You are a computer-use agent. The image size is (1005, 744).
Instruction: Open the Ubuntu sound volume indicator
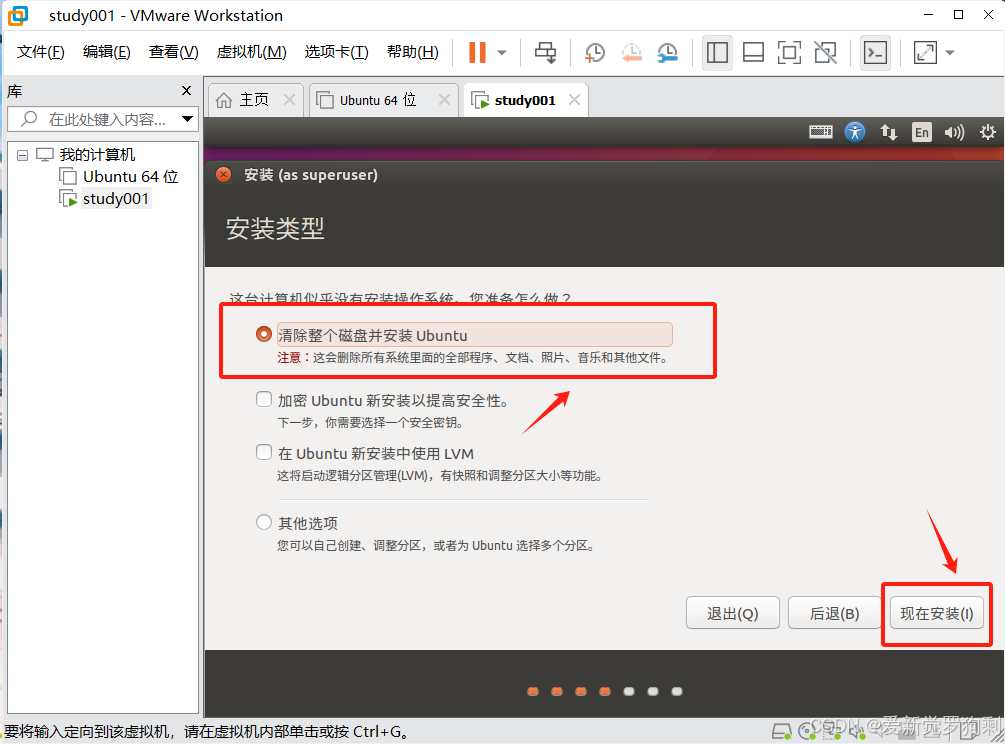coord(954,132)
